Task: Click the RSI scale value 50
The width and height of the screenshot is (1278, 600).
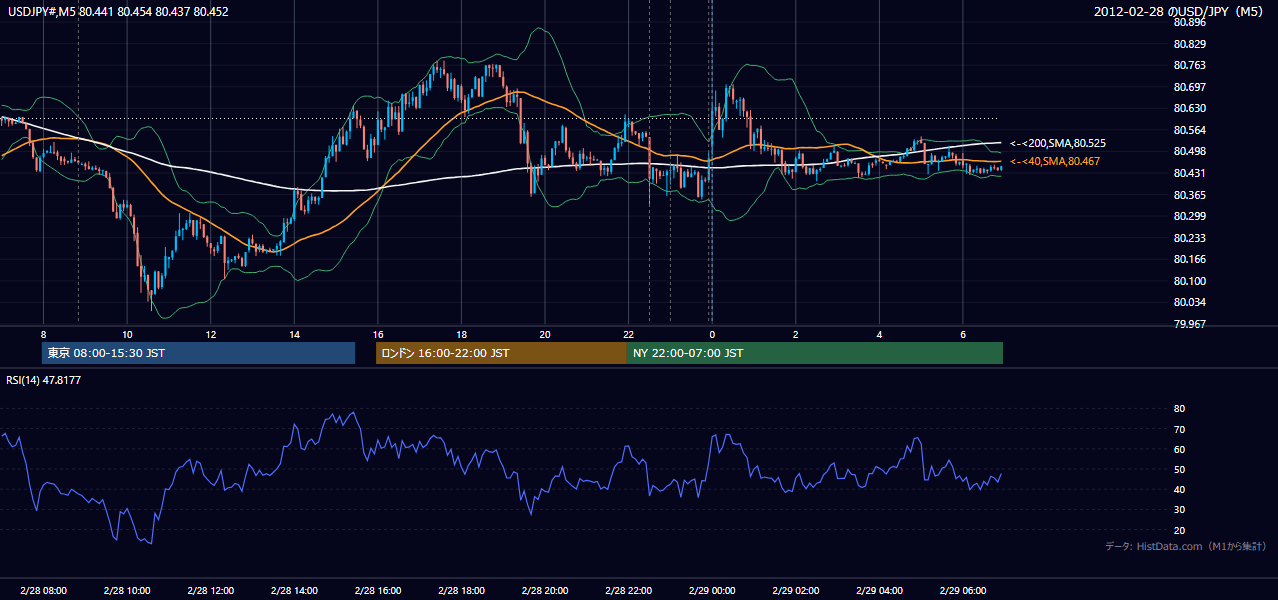Action: (1180, 470)
